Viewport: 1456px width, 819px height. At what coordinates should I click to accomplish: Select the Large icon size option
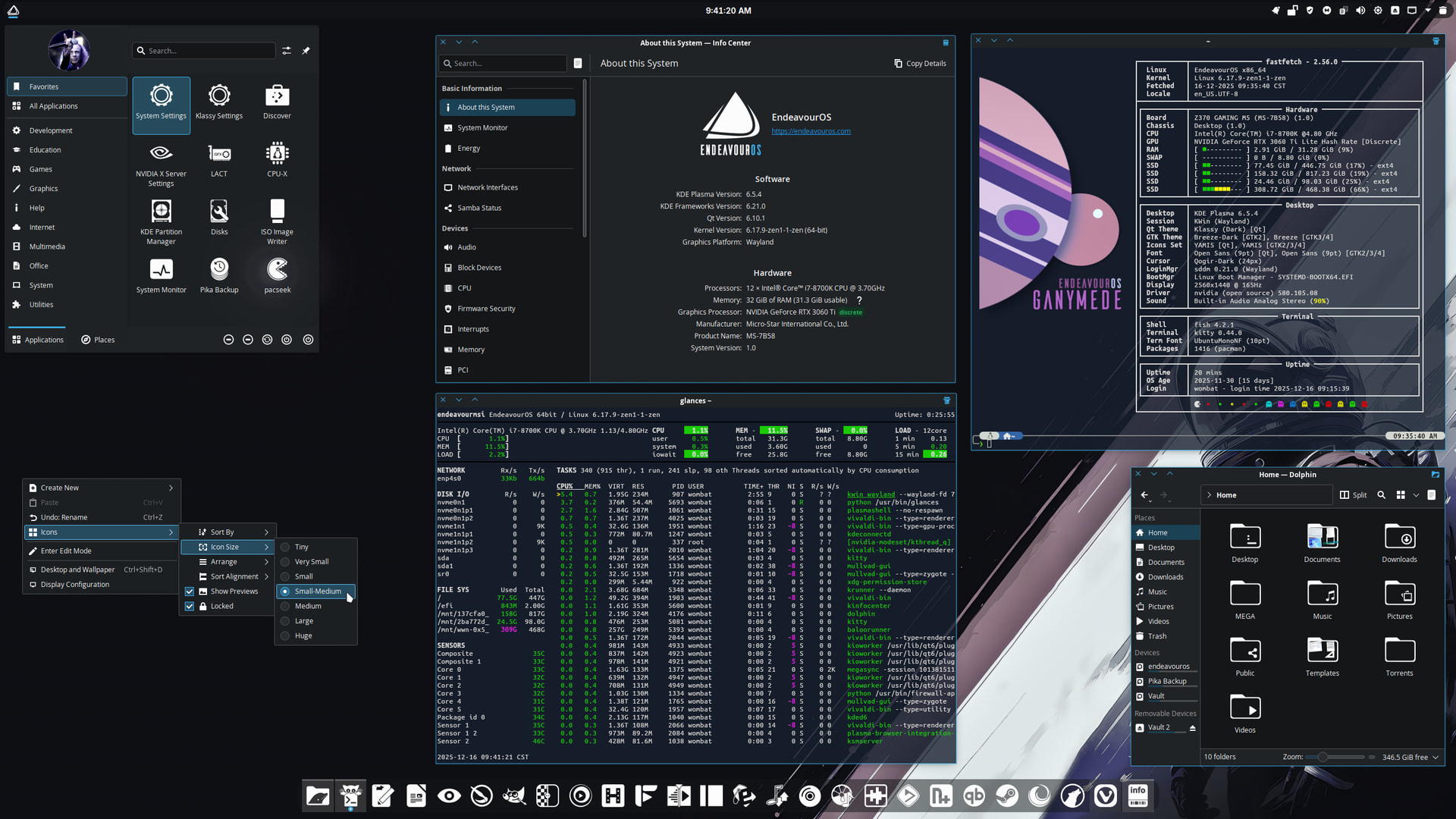(304, 621)
